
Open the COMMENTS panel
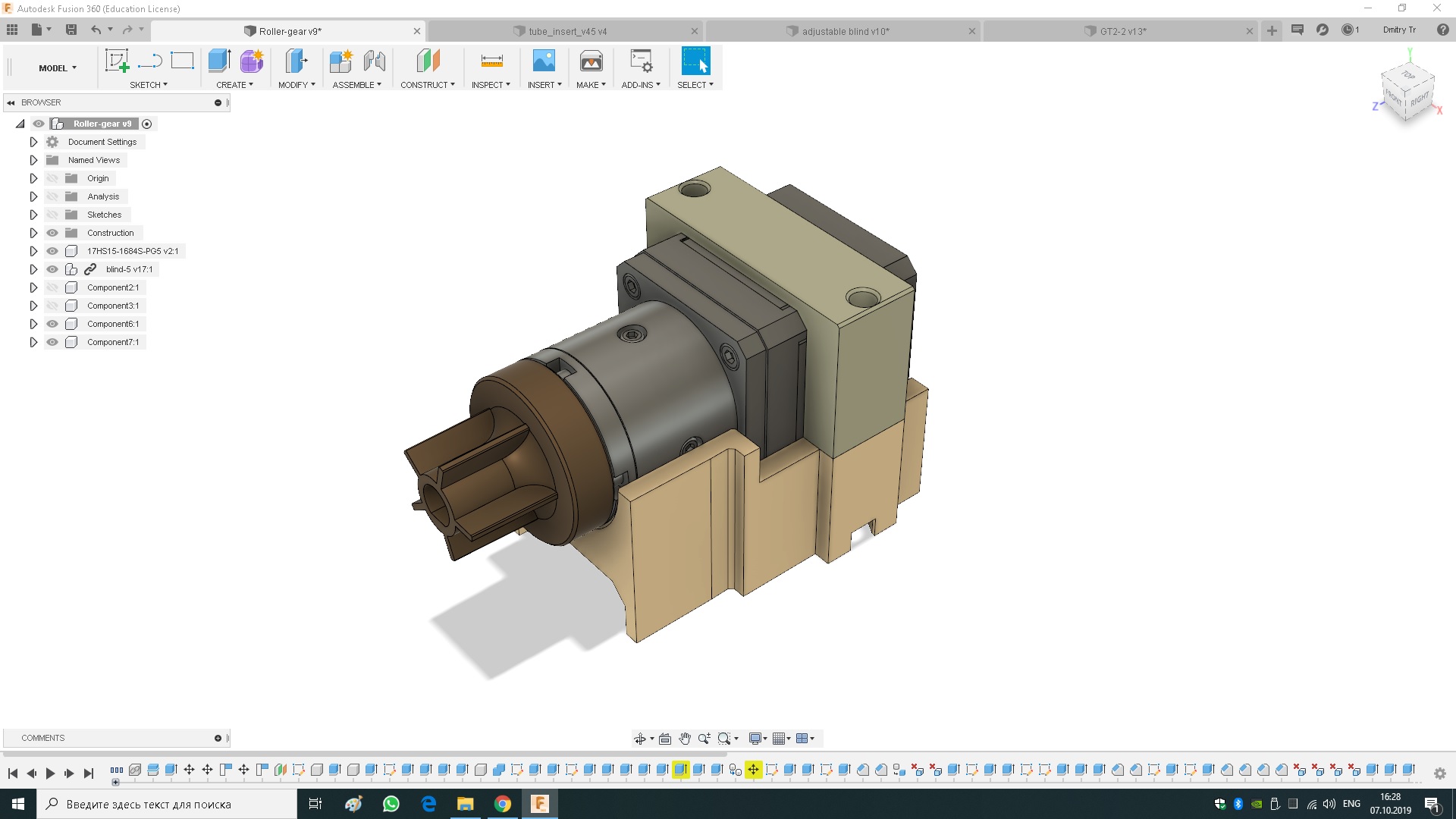pos(42,737)
